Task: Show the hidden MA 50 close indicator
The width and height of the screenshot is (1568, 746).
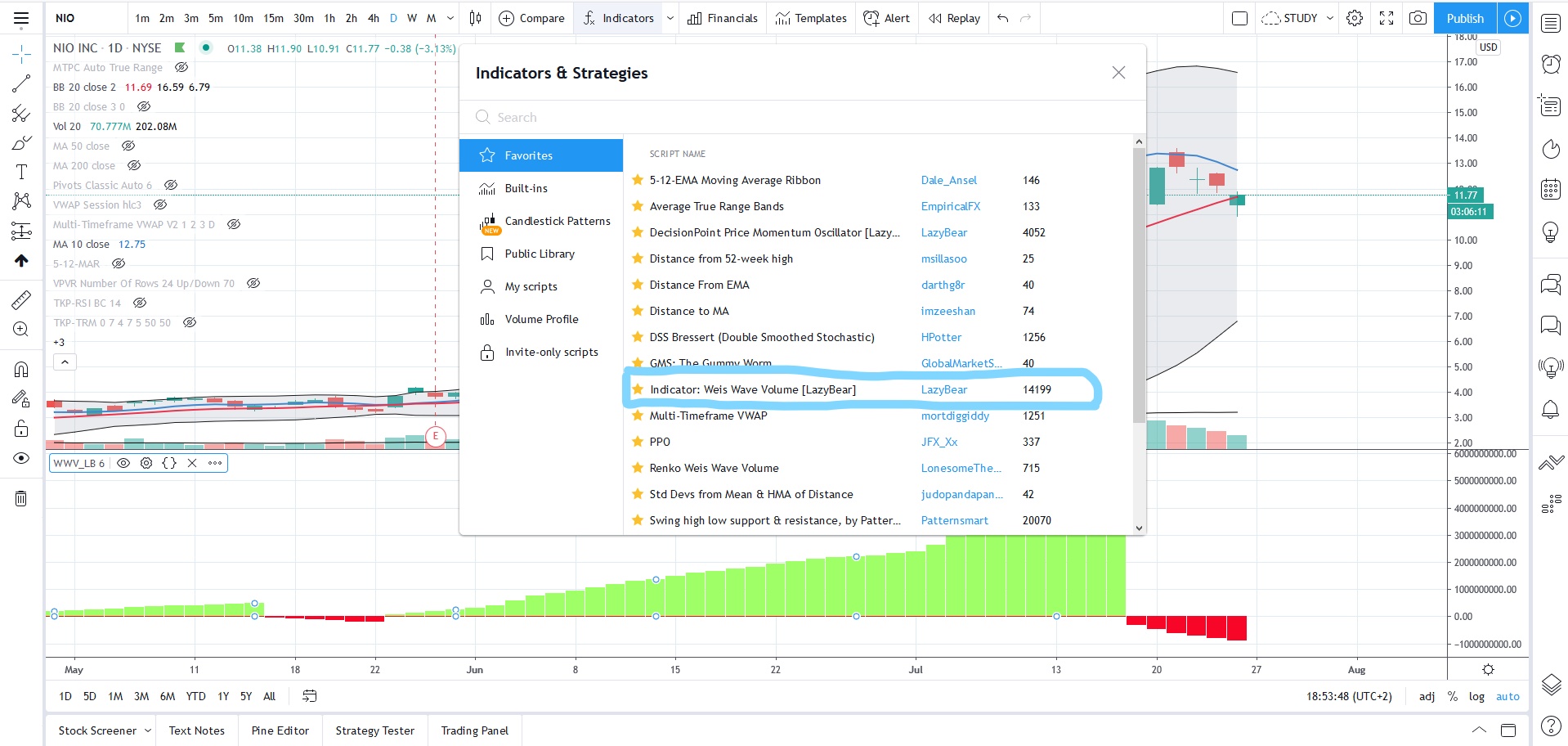Action: point(128,146)
